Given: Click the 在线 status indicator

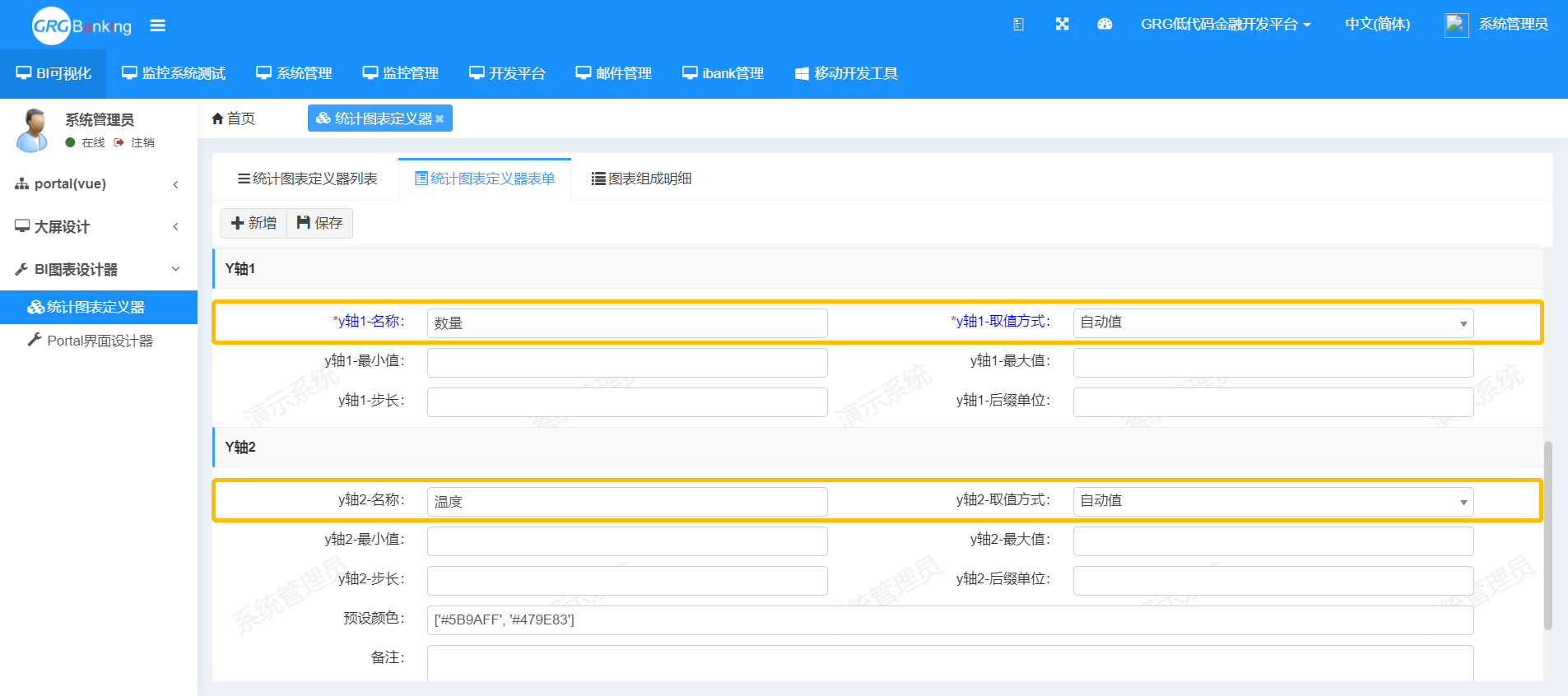Looking at the screenshot, I should pos(86,142).
